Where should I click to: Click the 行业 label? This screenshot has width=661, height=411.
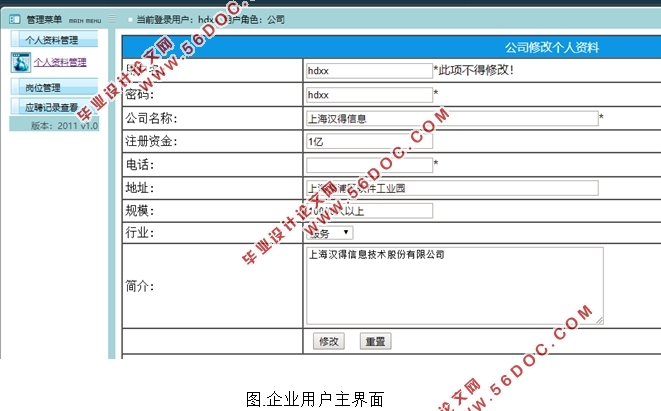click(140, 233)
